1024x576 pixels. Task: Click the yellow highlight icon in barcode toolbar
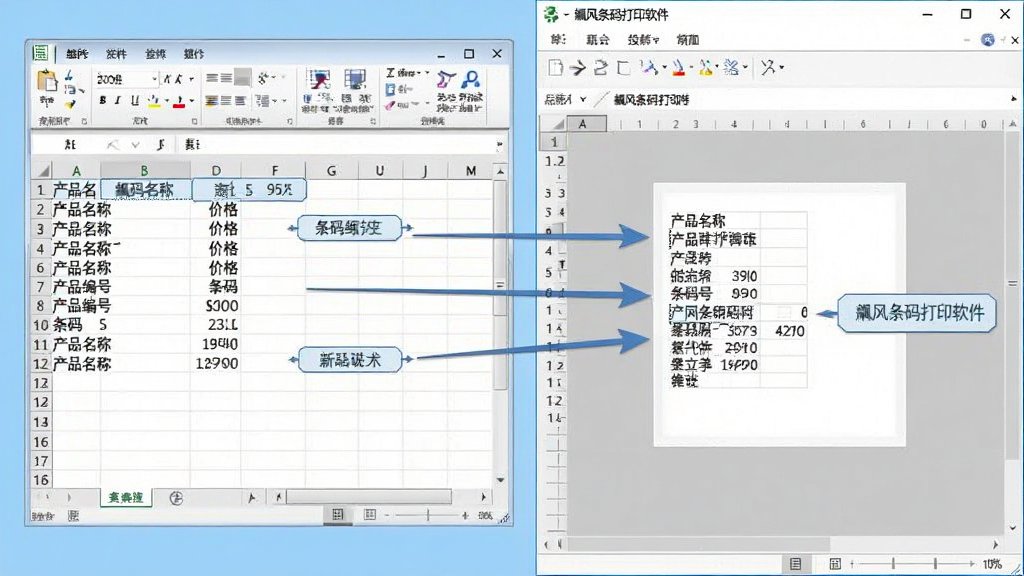click(x=705, y=67)
